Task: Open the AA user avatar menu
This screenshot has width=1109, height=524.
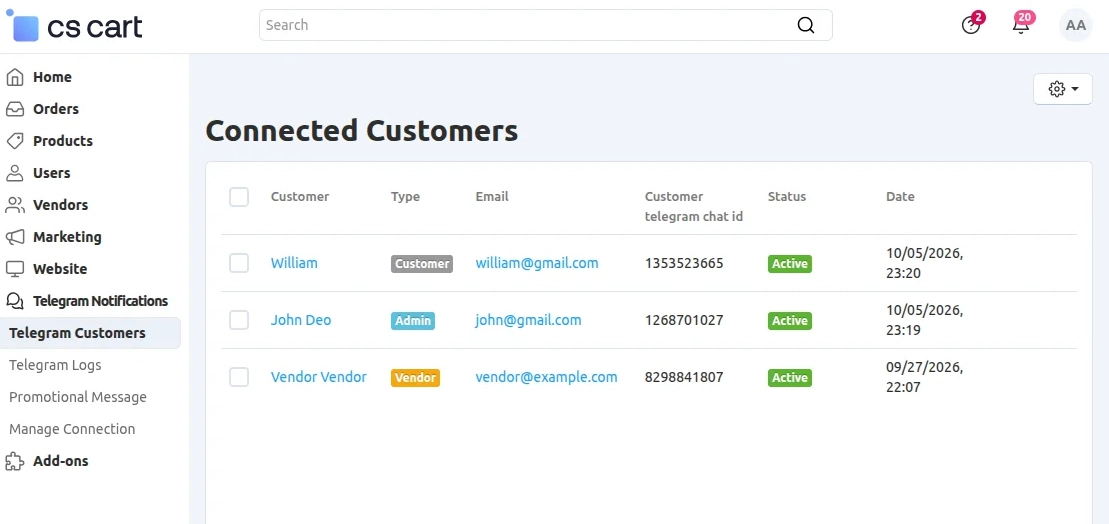Action: [1076, 25]
